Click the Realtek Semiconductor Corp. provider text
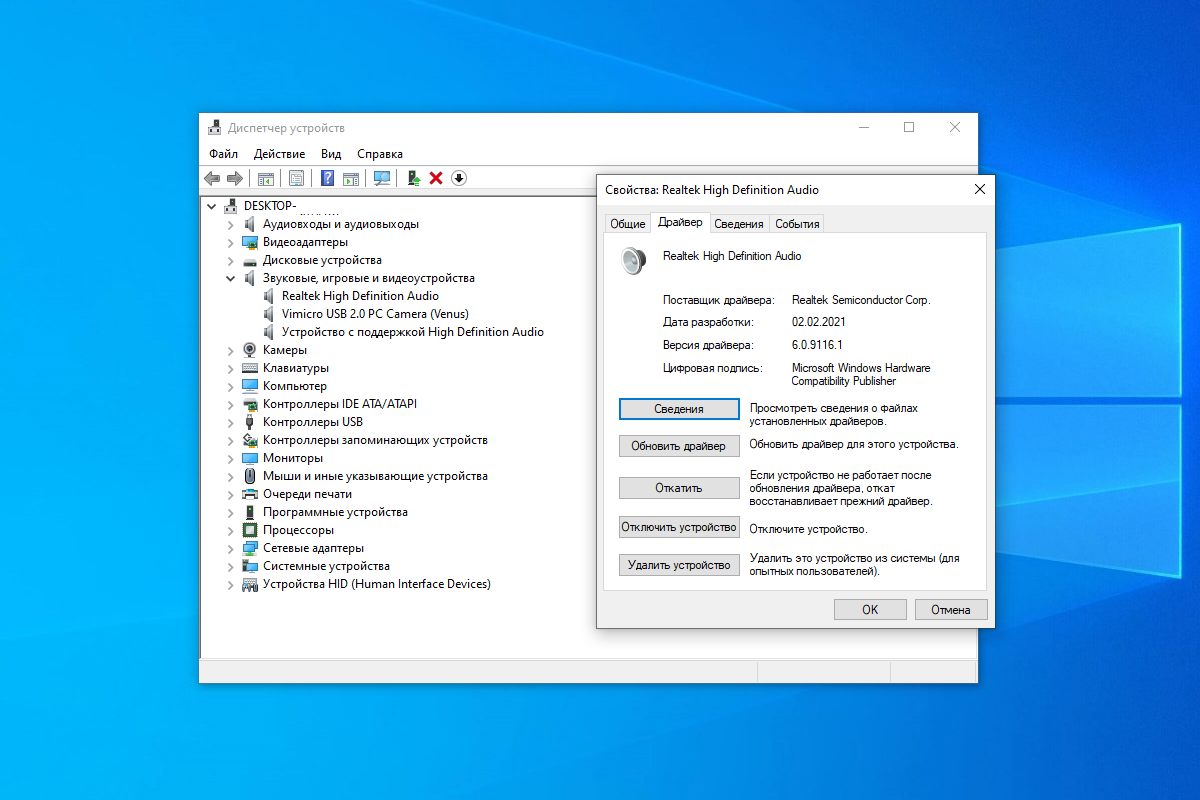The height and width of the screenshot is (800, 1200). 861,300
